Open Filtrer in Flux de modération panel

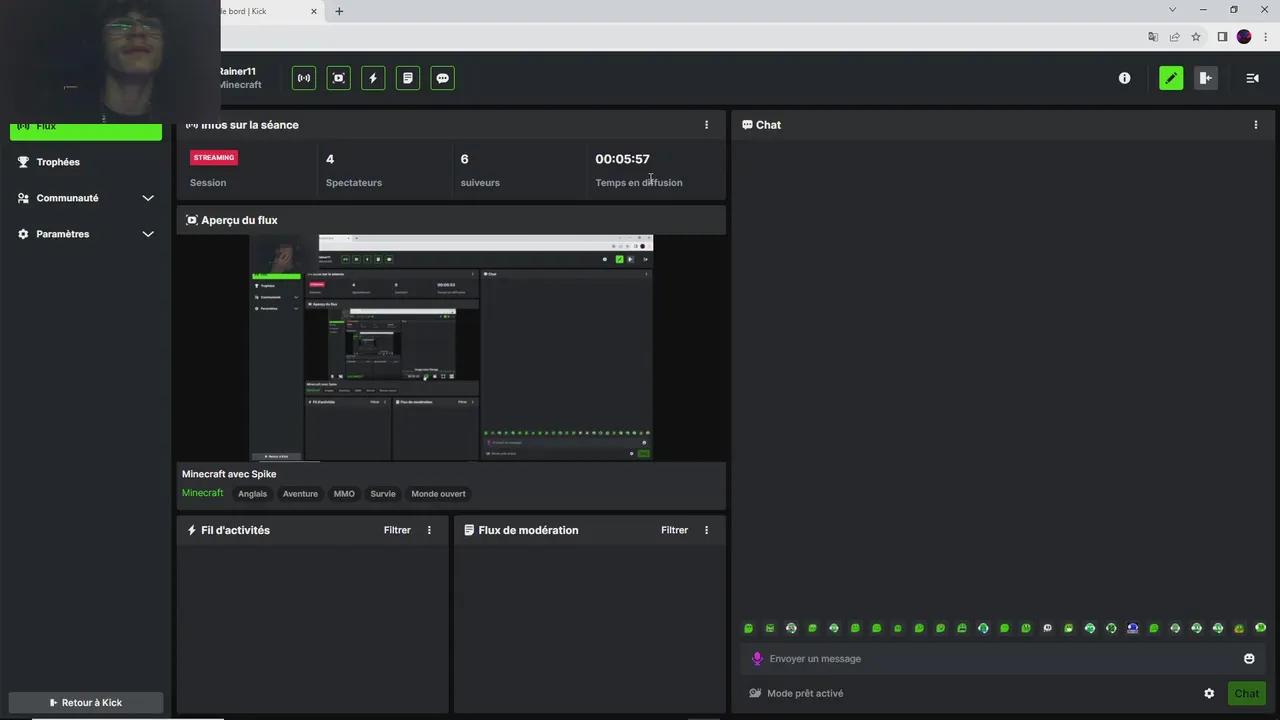tap(674, 530)
